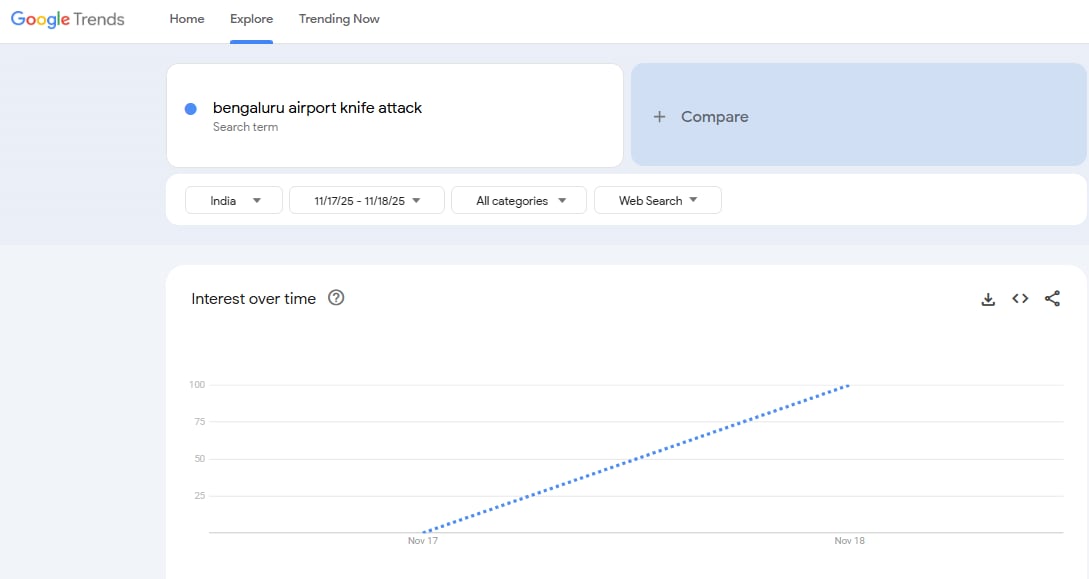
Task: Click the Nov 17 axis label
Action: click(x=423, y=541)
